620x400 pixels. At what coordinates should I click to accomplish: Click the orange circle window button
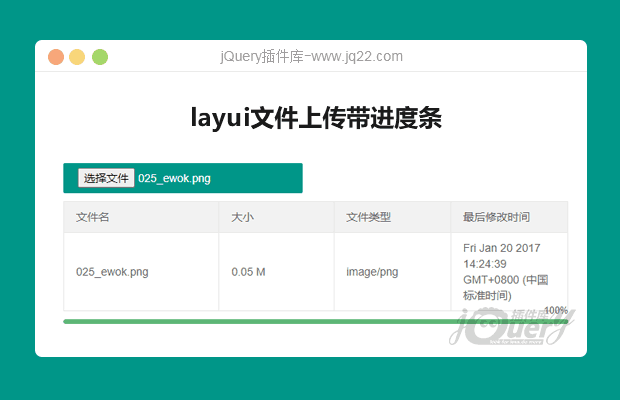coord(56,56)
